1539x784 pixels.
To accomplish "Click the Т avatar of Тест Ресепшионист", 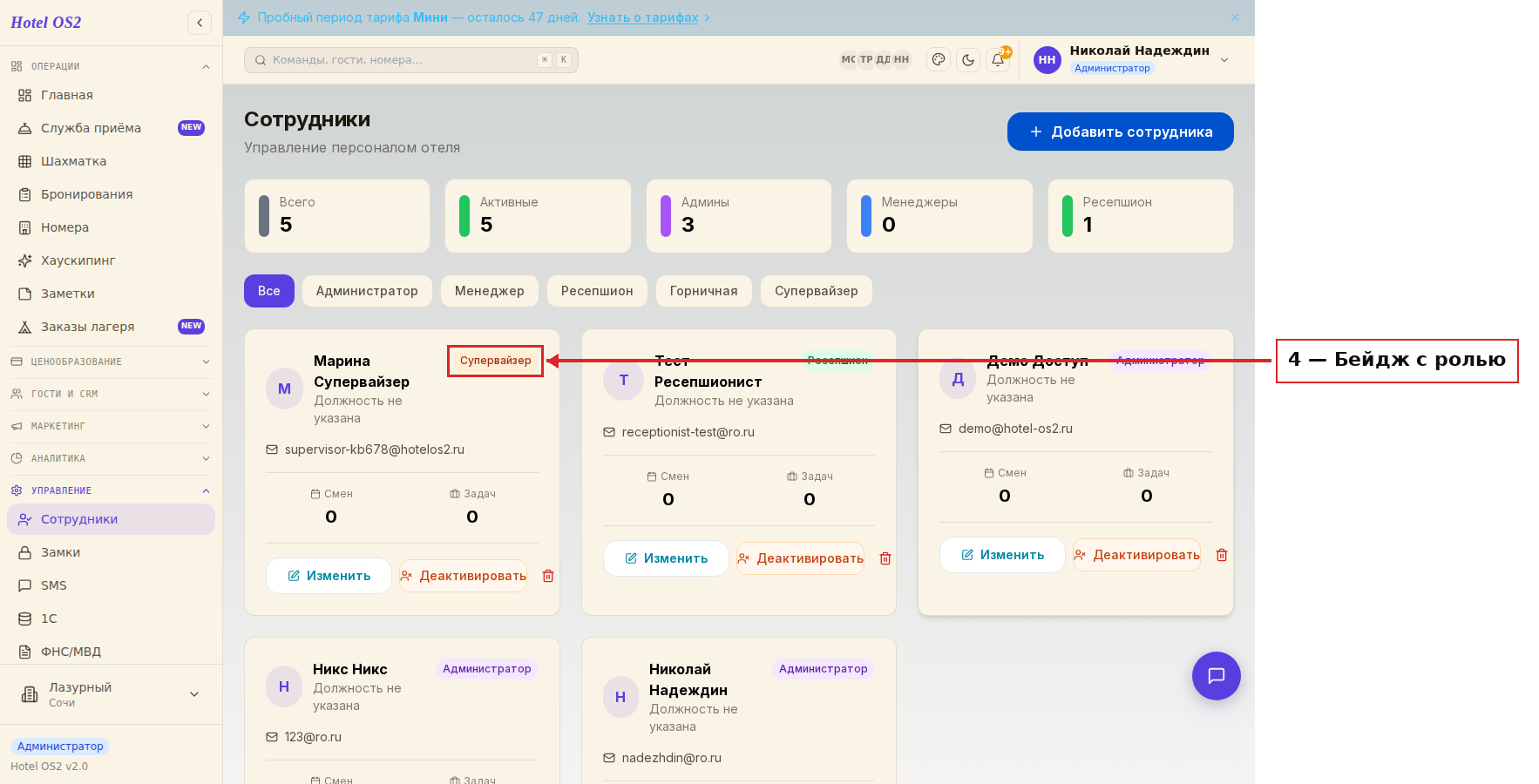I will pyautogui.click(x=623, y=381).
